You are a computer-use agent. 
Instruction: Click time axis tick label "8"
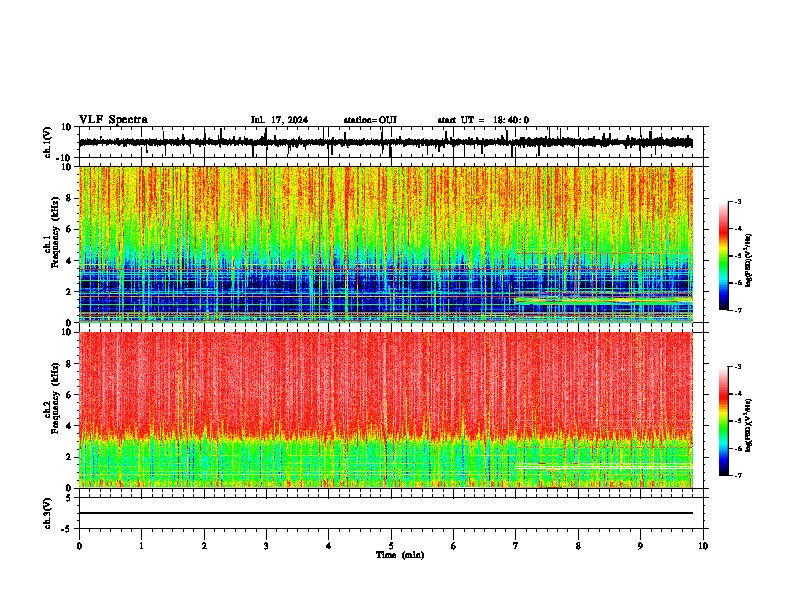click(578, 546)
